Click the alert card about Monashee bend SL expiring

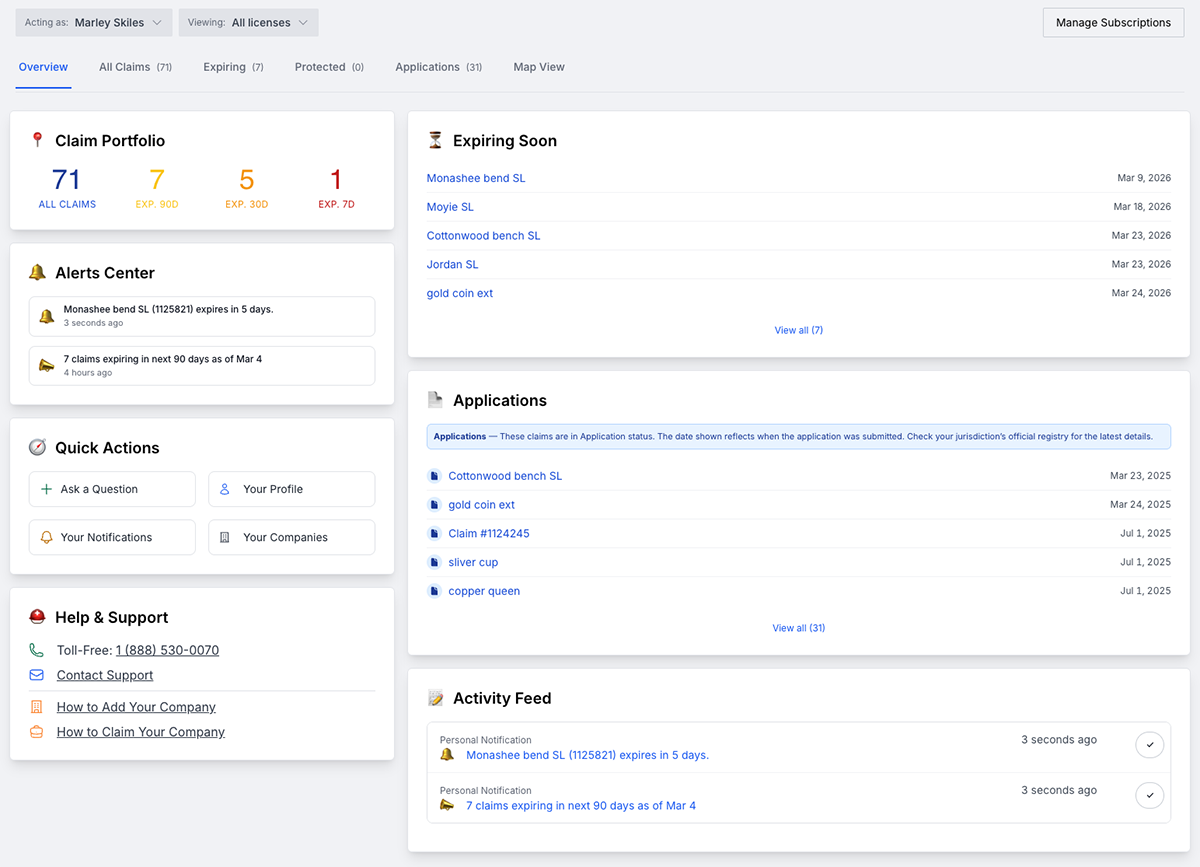(201, 315)
